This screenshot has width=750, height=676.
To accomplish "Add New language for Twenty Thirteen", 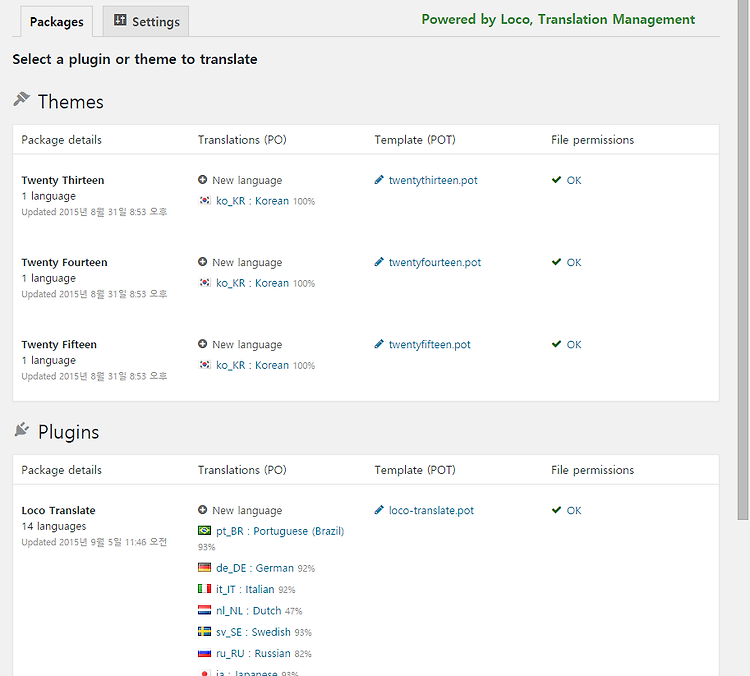I will tap(247, 180).
